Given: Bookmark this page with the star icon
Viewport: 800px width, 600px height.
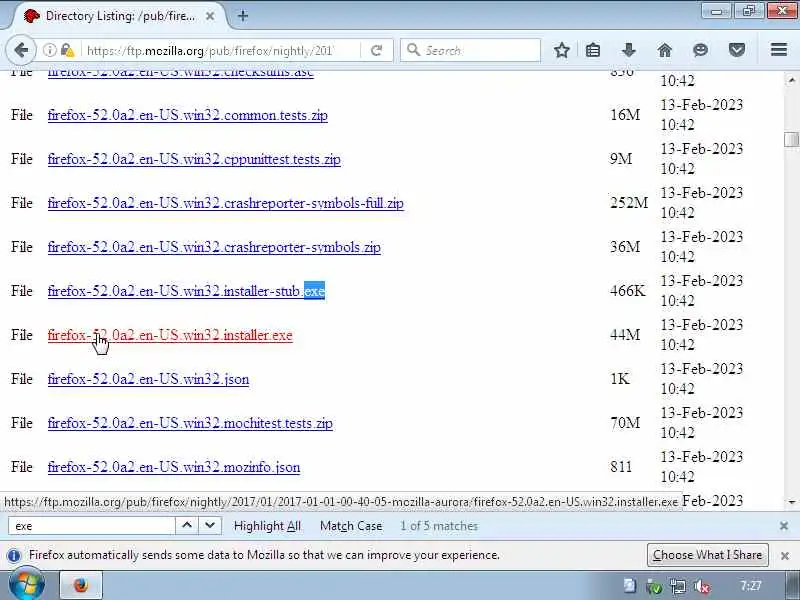Looking at the screenshot, I should 562,50.
